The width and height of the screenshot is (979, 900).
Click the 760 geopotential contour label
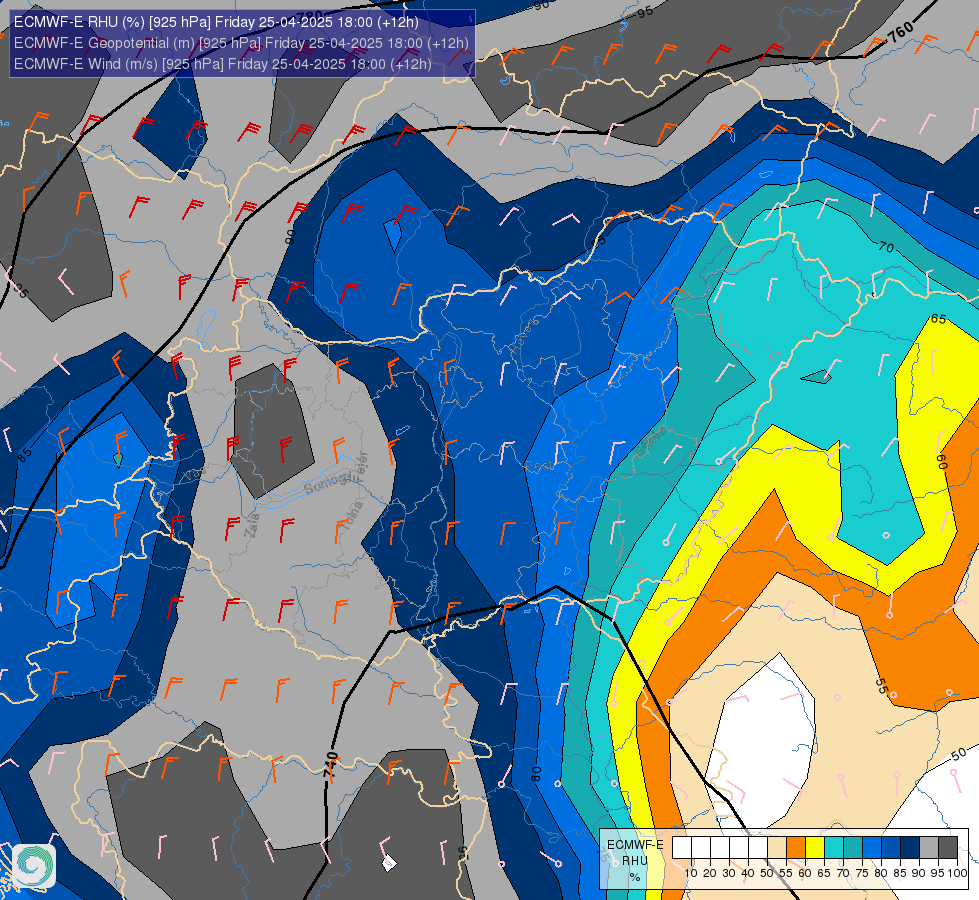(x=901, y=32)
